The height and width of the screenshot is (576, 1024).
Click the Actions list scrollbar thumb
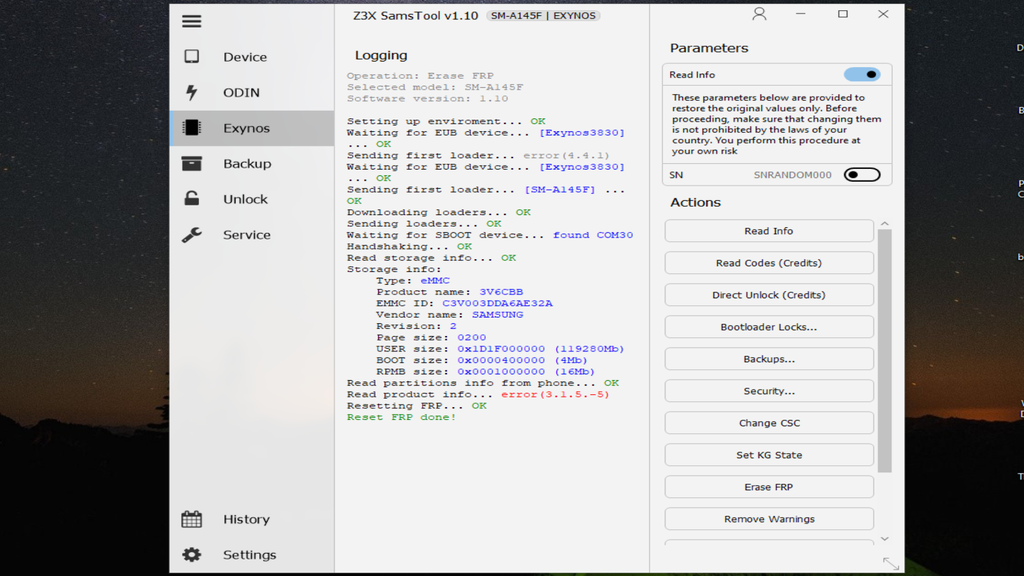(885, 351)
